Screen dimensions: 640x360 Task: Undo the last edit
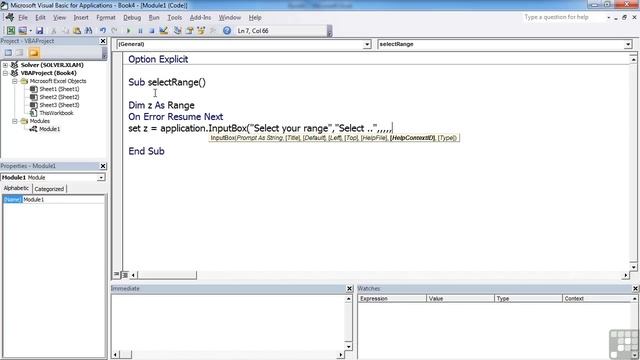[103, 31]
